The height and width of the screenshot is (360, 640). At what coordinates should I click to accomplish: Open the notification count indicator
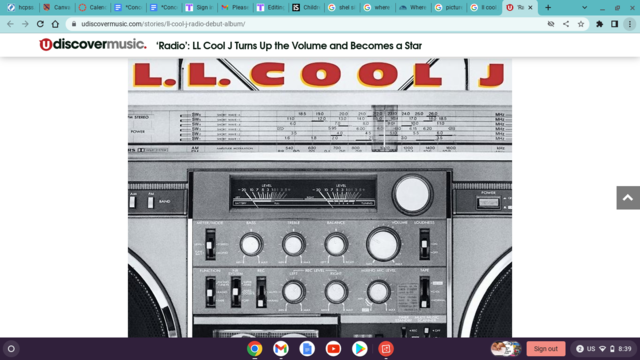[580, 349]
